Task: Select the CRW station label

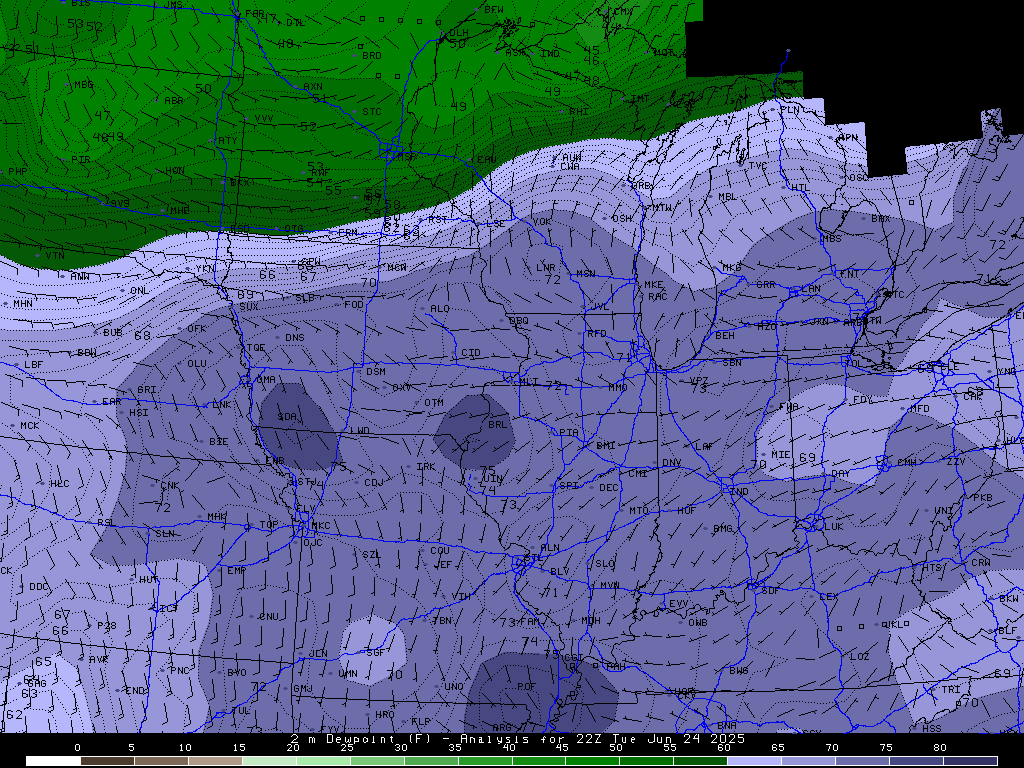Action: (981, 562)
